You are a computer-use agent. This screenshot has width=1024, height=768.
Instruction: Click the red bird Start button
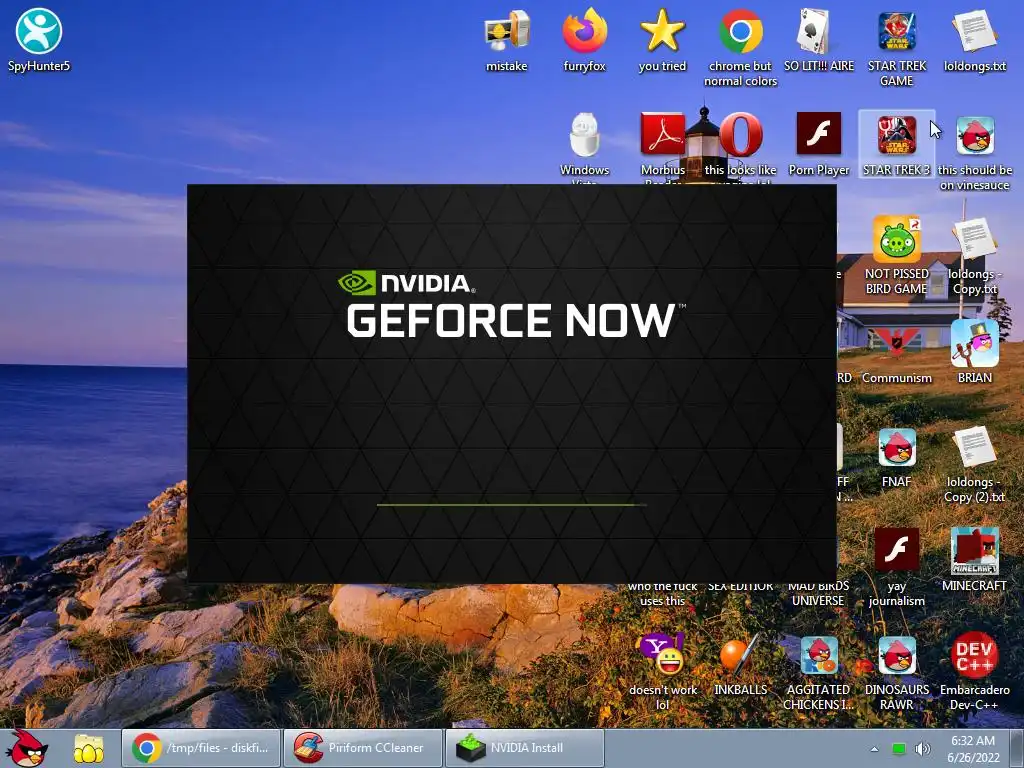[x=26, y=748]
